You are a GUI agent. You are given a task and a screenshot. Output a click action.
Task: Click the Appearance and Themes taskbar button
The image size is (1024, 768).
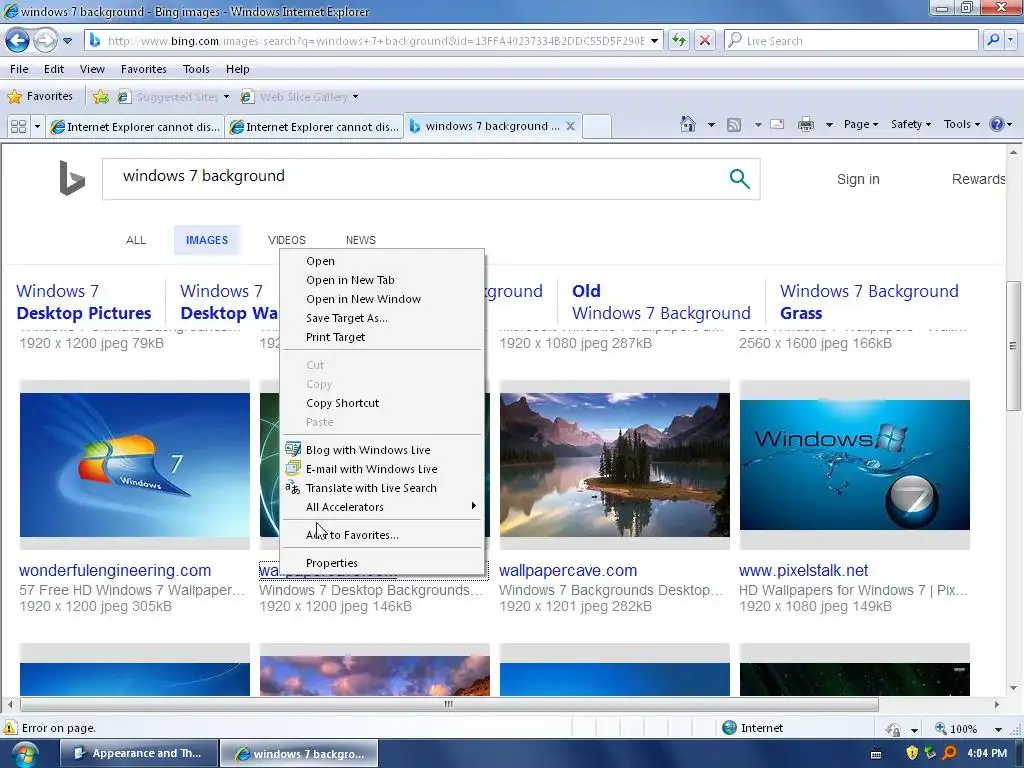[x=138, y=753]
